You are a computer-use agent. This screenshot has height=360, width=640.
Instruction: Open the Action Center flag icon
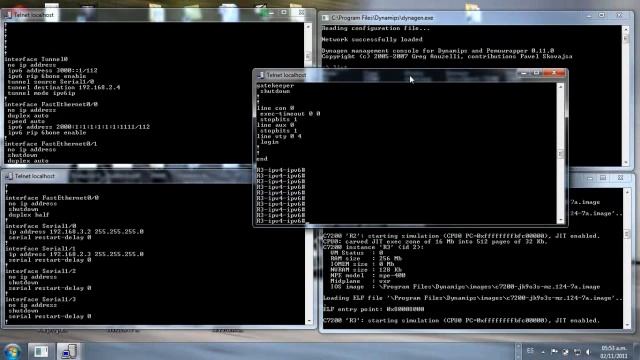coord(554,351)
